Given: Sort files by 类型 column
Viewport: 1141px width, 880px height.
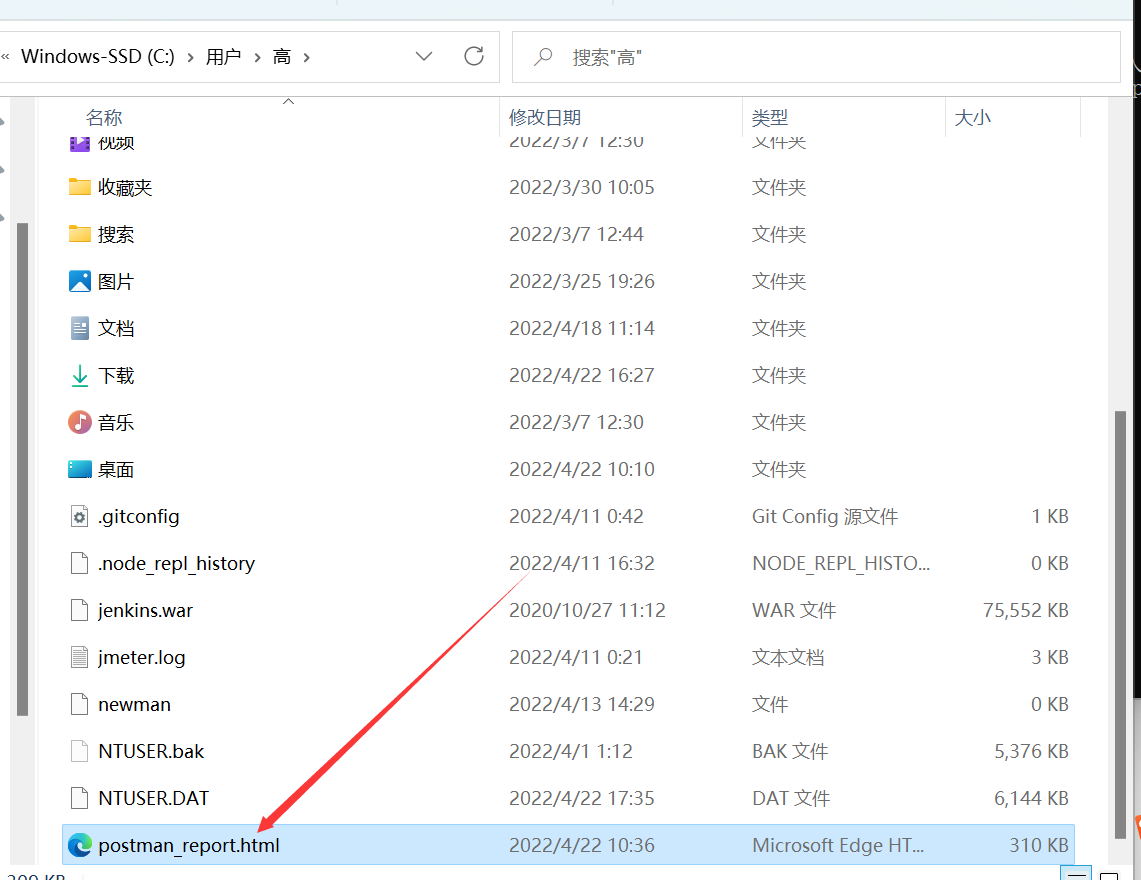Looking at the screenshot, I should coord(770,117).
